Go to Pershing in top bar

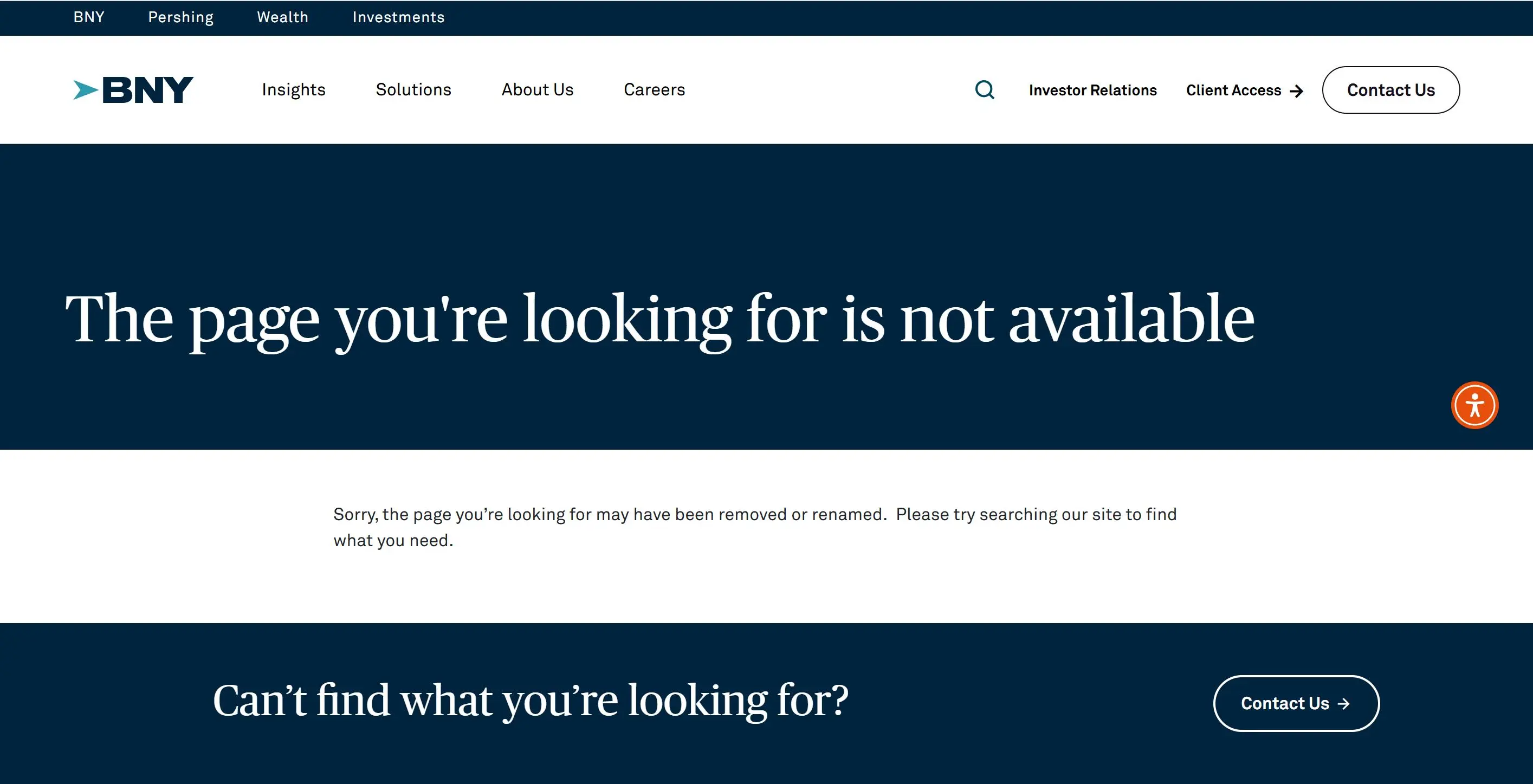pos(181,17)
